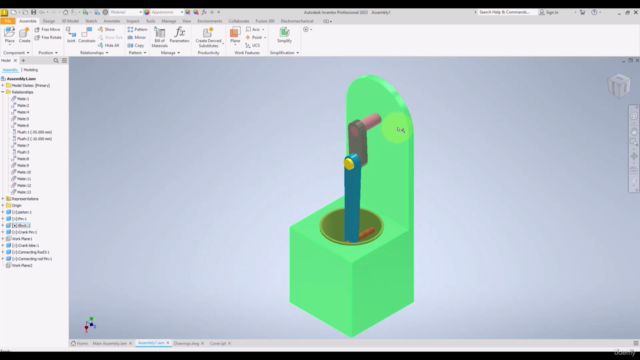This screenshot has width=640, height=360.
Task: Open the Material dropdown
Action: point(126,12)
